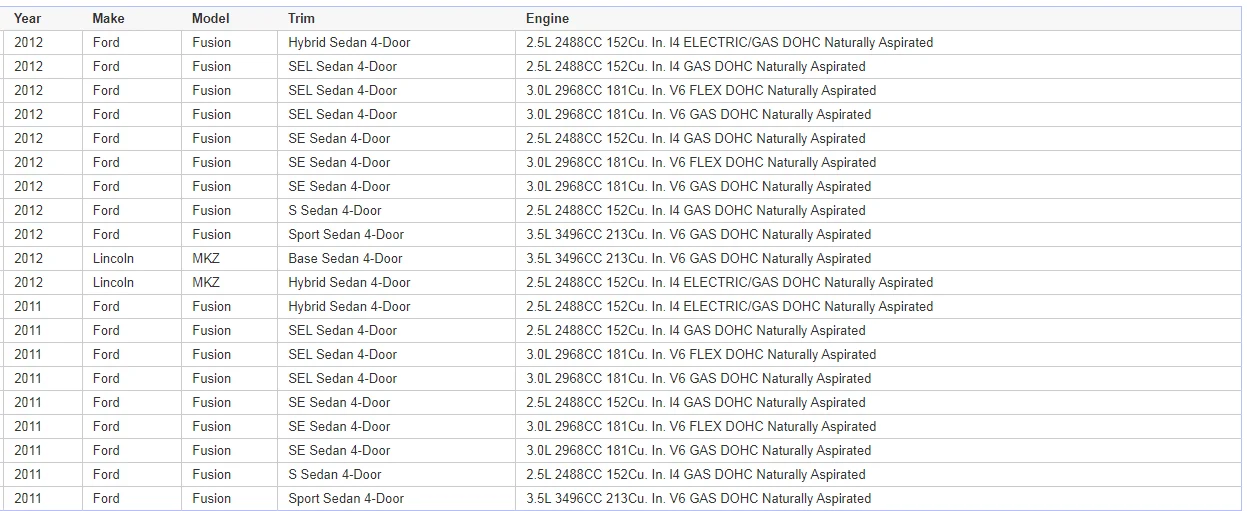This screenshot has width=1247, height=511.
Task: Select the Engine column header
Action: (547, 18)
